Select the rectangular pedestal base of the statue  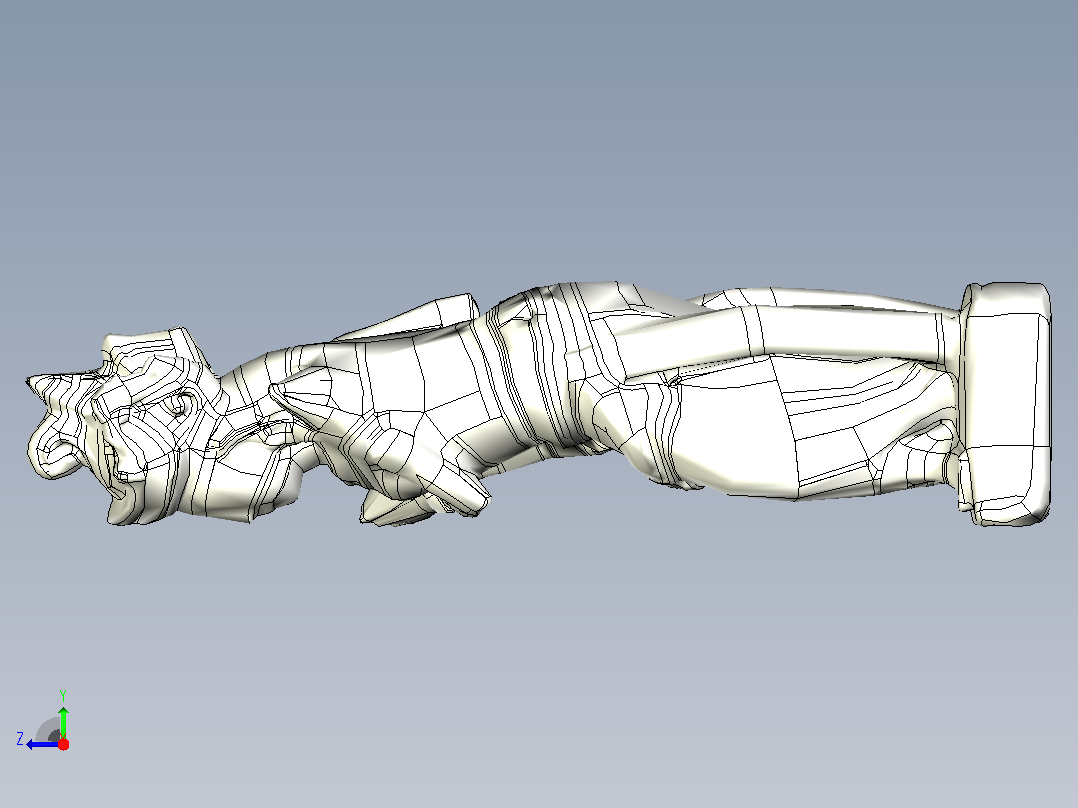[1005, 404]
